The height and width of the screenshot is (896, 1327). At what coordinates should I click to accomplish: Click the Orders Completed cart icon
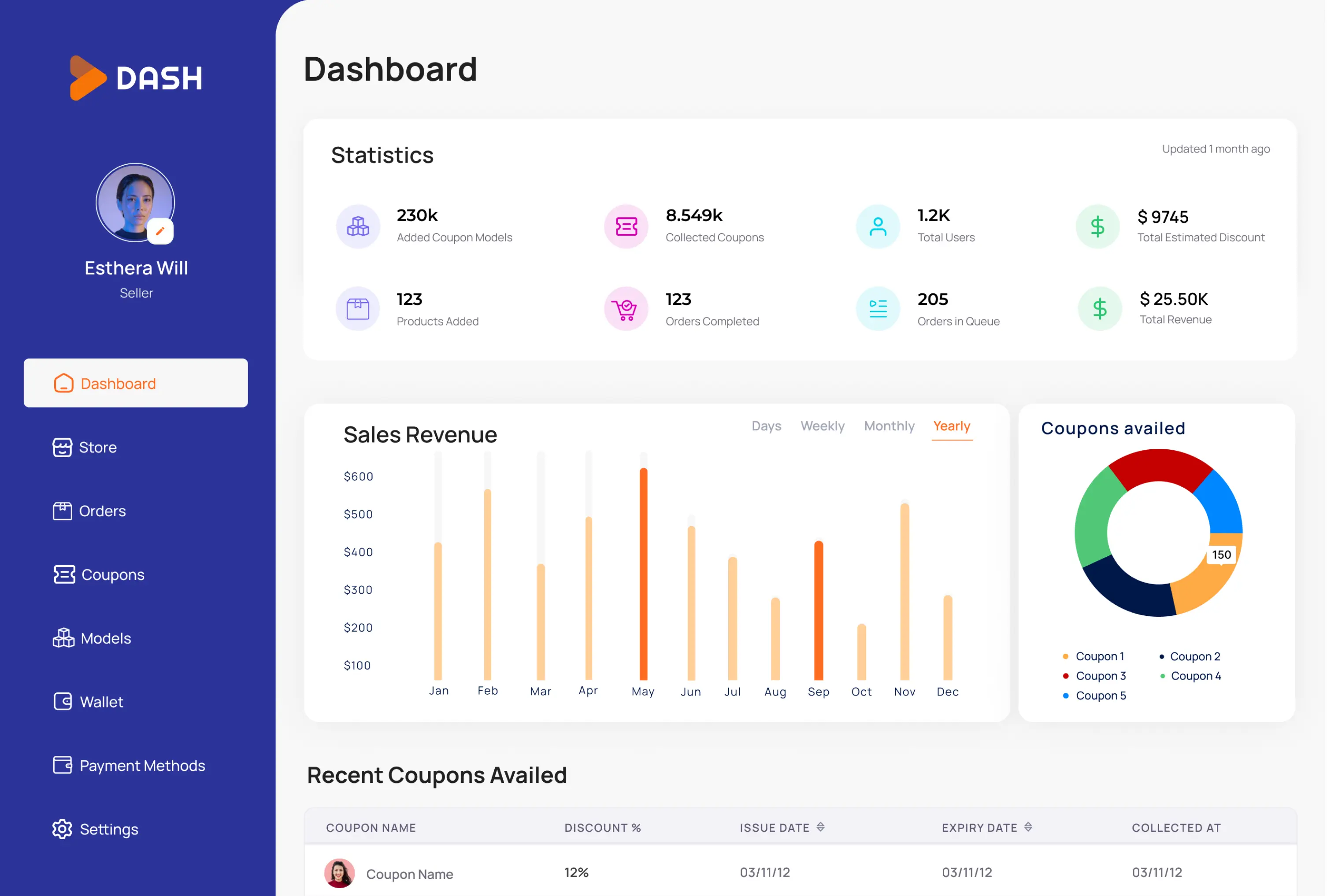click(x=626, y=309)
